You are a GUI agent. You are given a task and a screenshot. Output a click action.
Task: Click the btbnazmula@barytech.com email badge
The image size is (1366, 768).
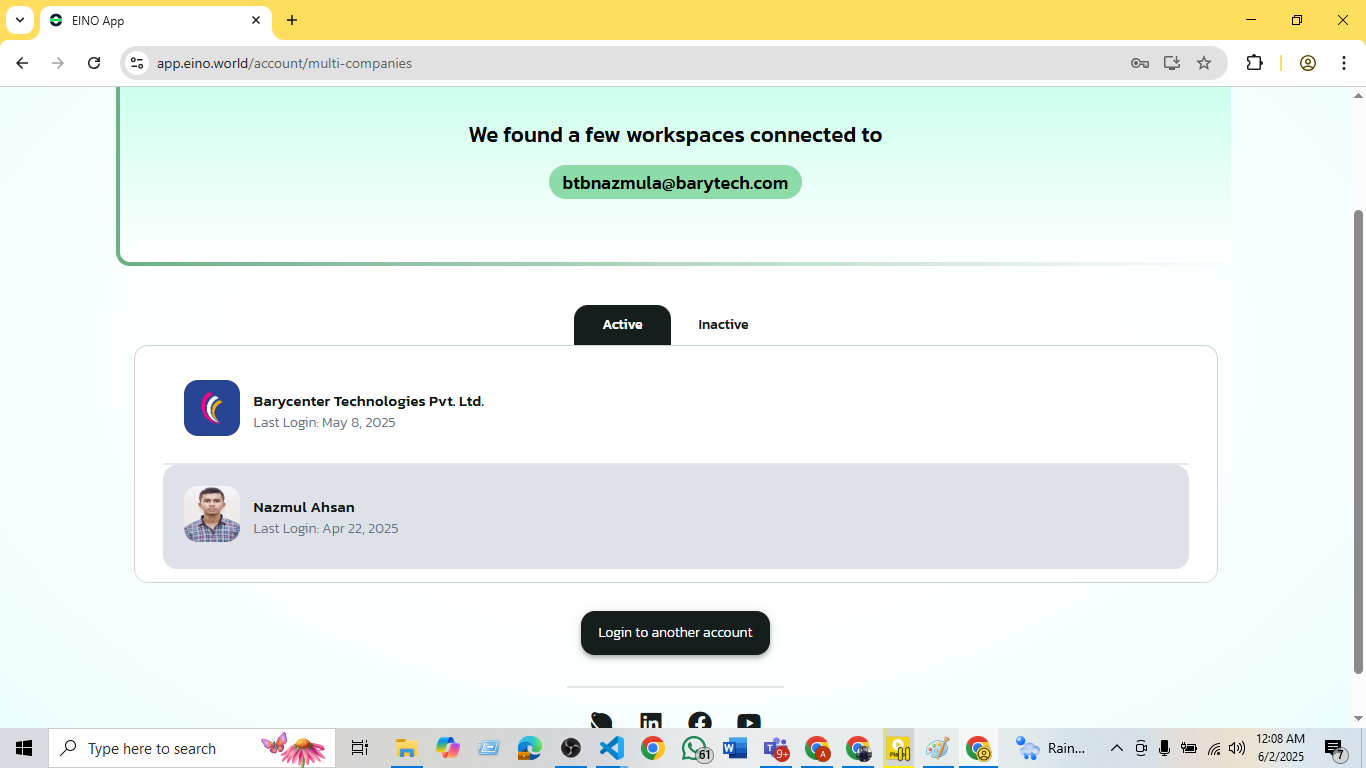pyautogui.click(x=675, y=183)
